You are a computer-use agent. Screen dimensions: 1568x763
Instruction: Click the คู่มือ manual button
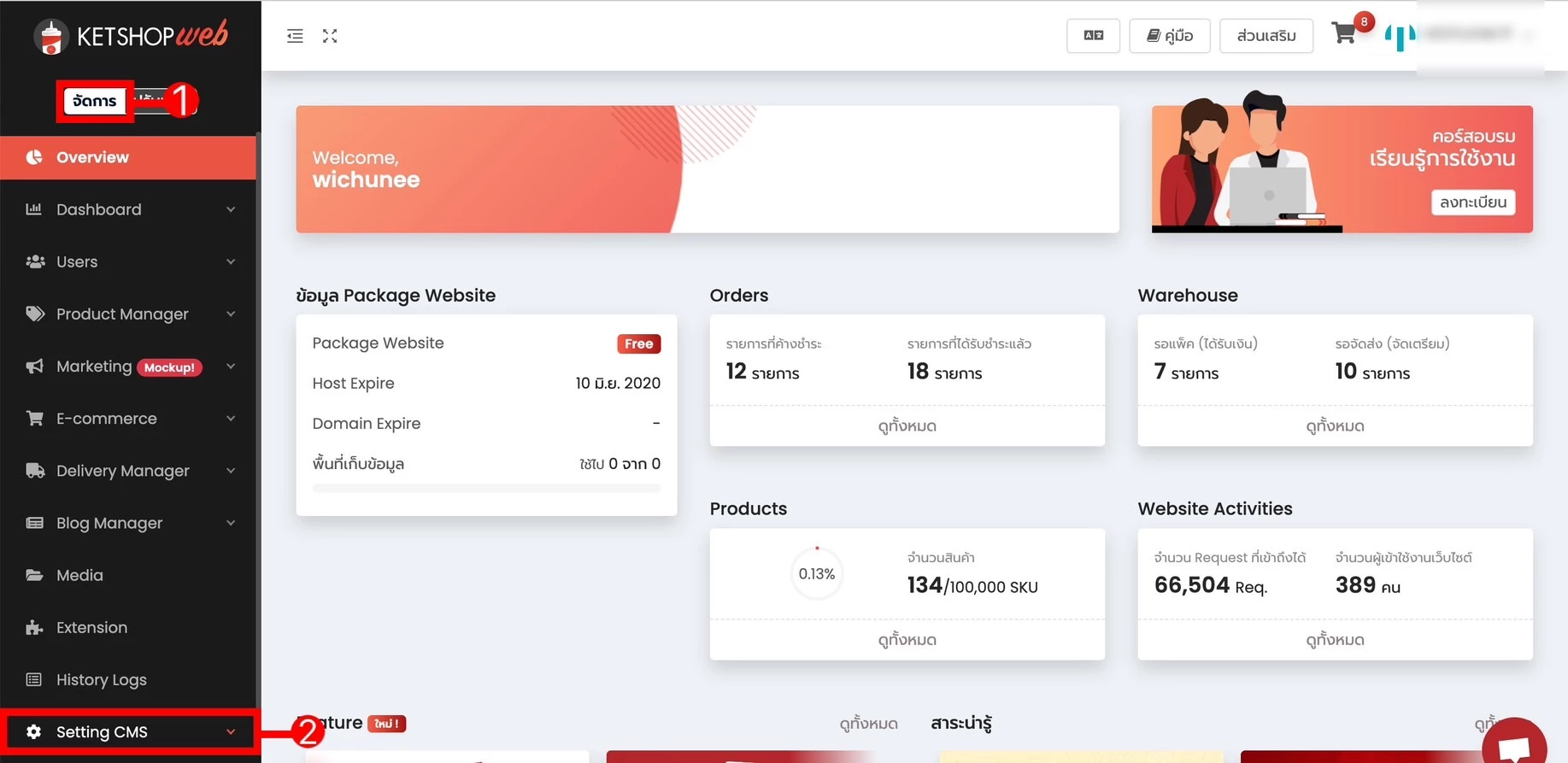coord(1169,36)
